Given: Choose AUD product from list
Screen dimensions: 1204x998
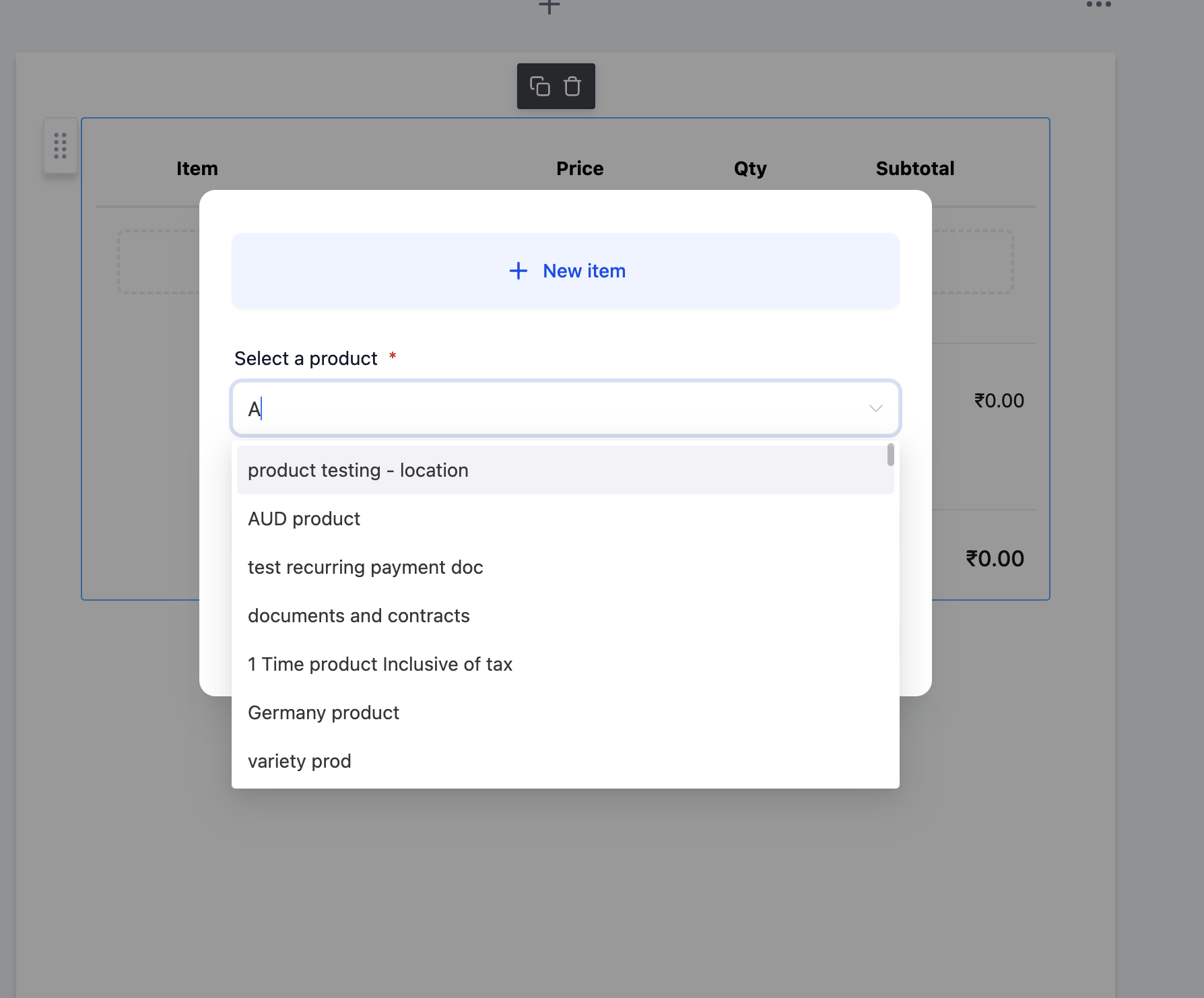Looking at the screenshot, I should (x=566, y=519).
